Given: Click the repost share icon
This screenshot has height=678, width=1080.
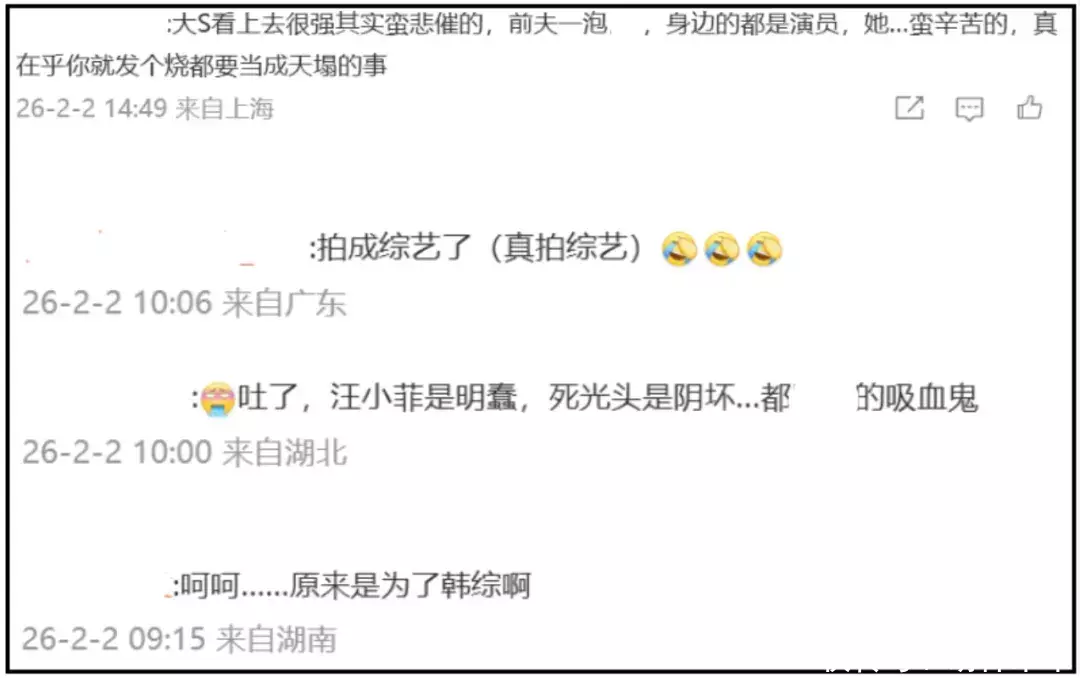Looking at the screenshot, I should tap(909, 108).
